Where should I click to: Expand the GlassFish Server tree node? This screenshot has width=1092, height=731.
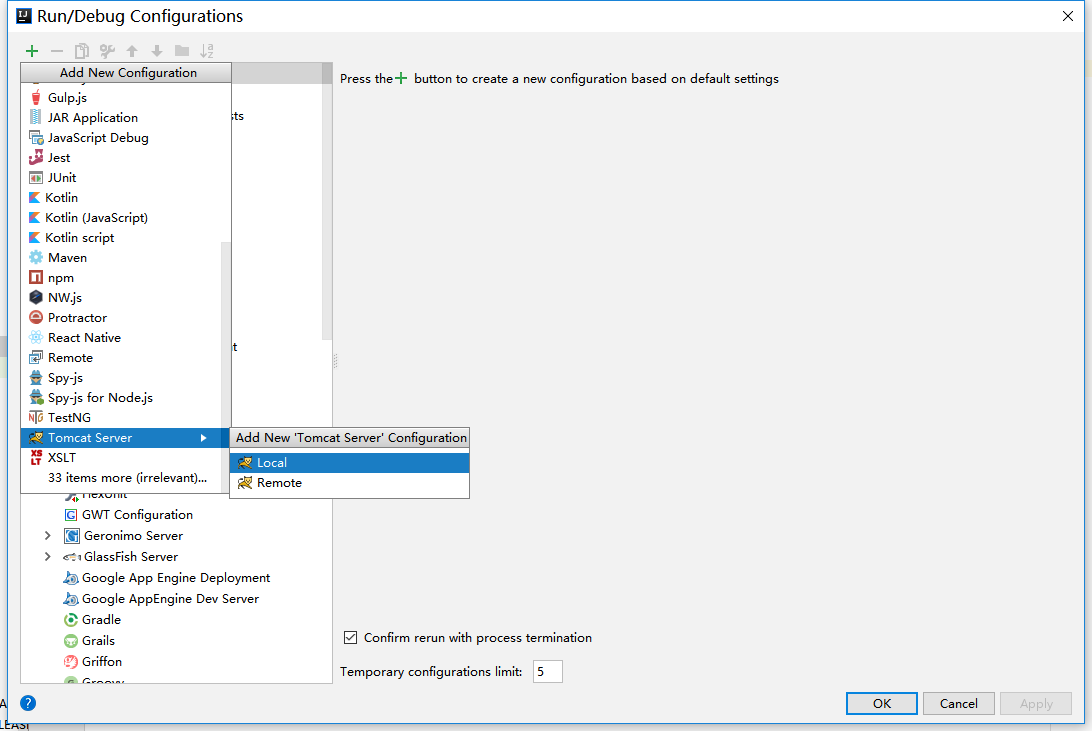[47, 556]
